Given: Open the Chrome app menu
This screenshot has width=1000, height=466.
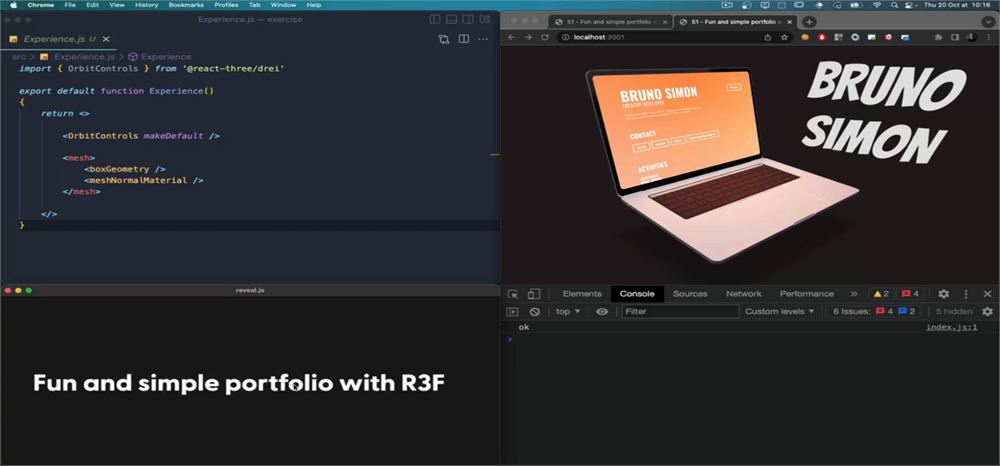Looking at the screenshot, I should (41, 4).
